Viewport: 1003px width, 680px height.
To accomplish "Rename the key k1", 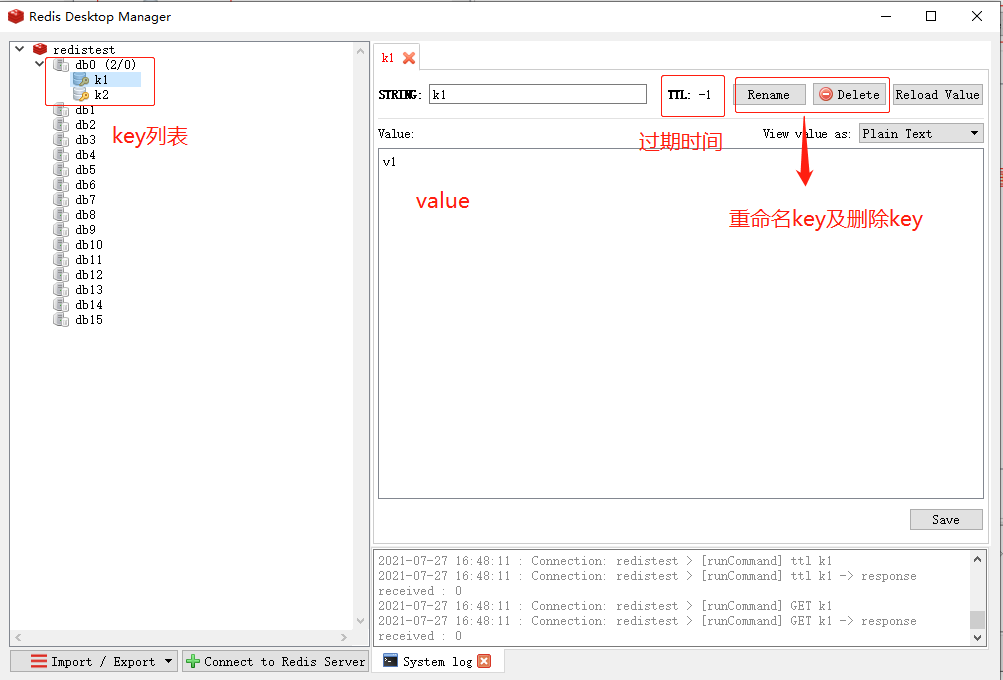I will pos(769,95).
